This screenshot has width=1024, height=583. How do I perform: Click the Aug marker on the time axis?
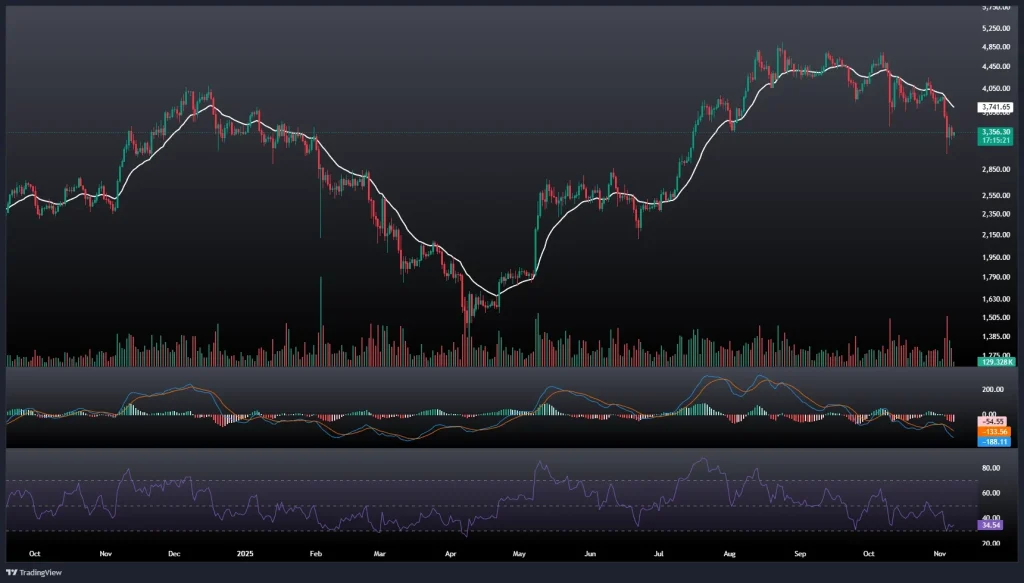(x=728, y=552)
